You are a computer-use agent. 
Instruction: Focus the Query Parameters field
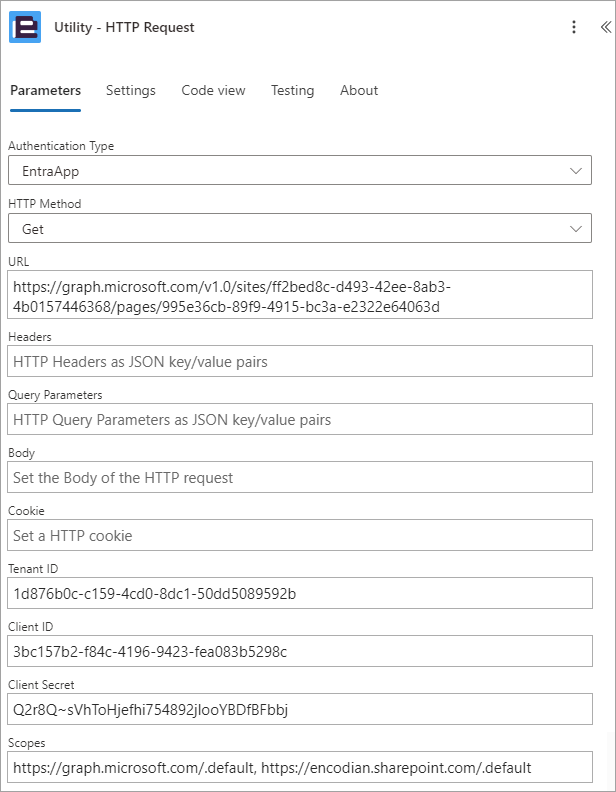coord(300,419)
